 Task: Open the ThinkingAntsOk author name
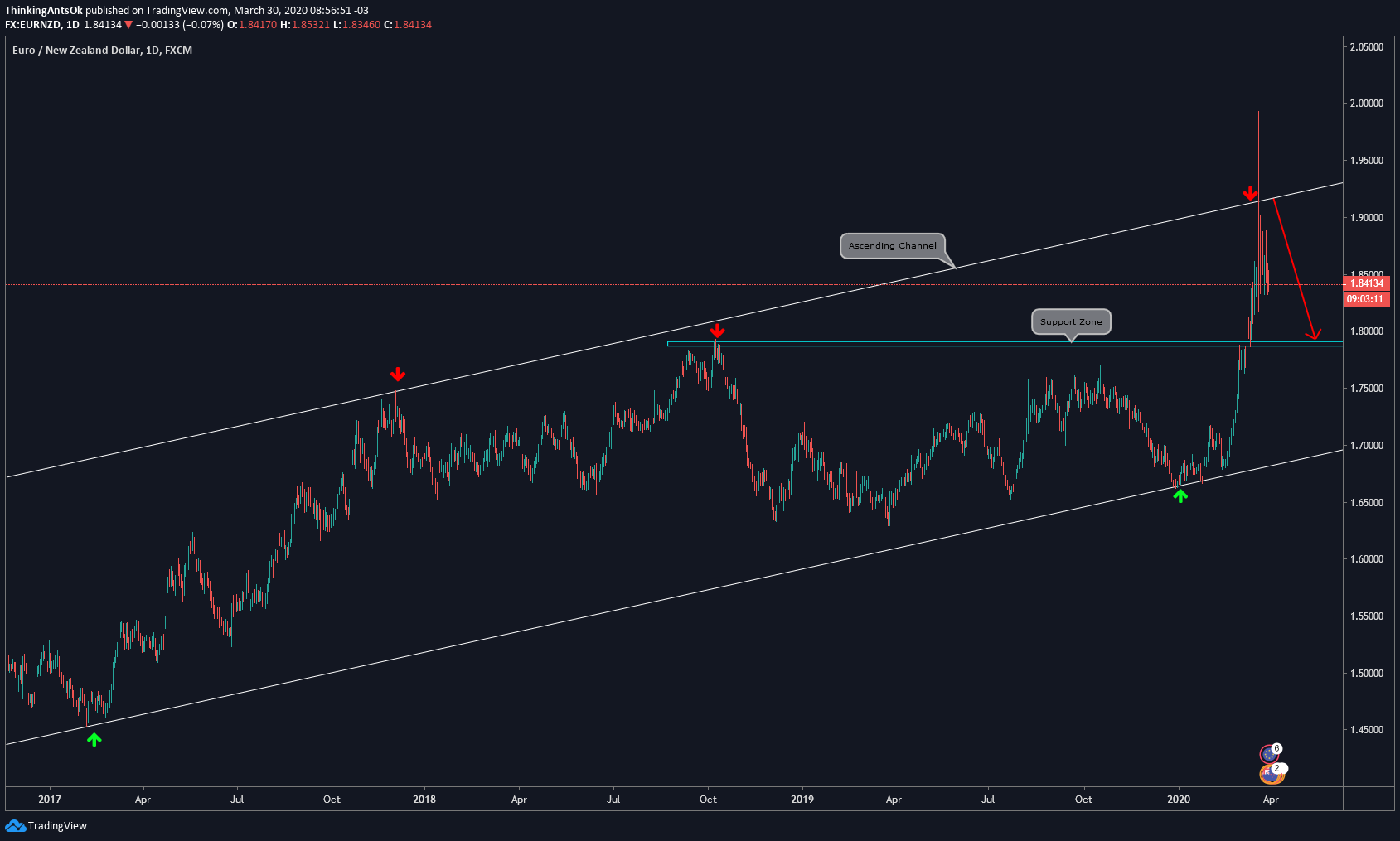(44, 11)
